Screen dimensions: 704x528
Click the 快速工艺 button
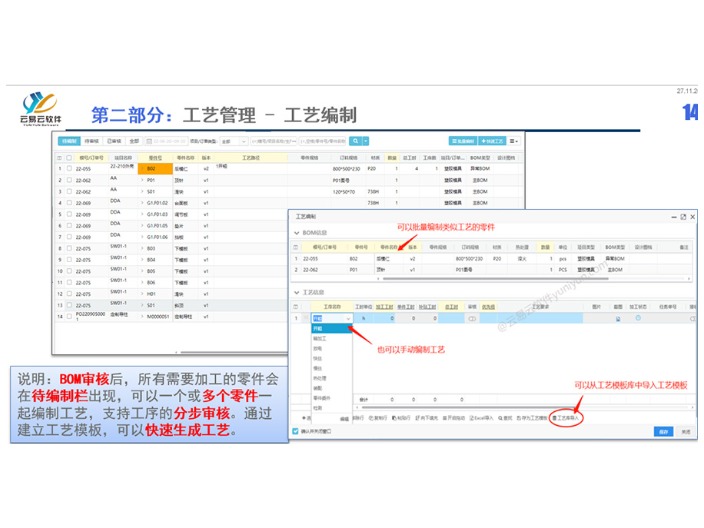pyautogui.click(x=492, y=141)
